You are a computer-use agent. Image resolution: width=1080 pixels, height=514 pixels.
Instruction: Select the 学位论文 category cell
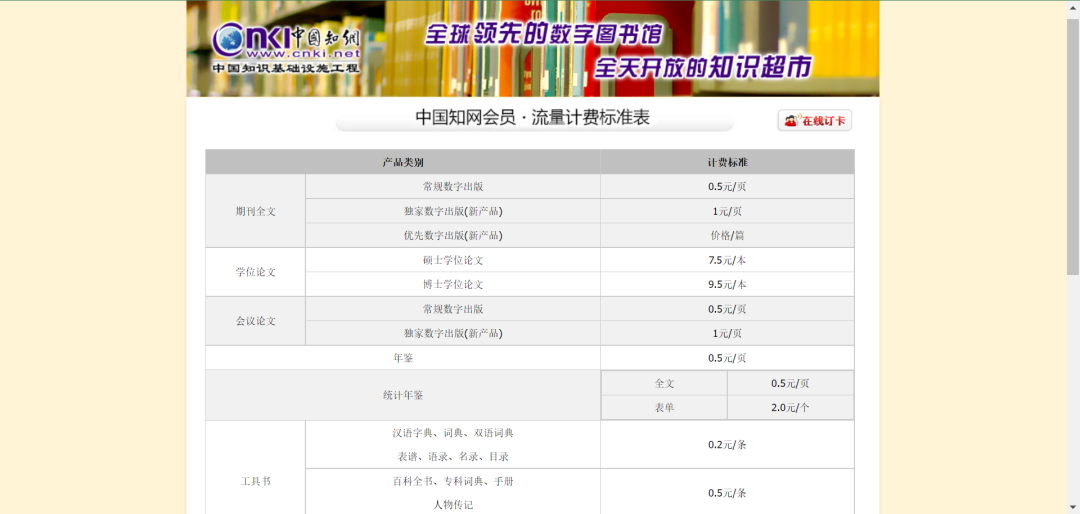(256, 272)
